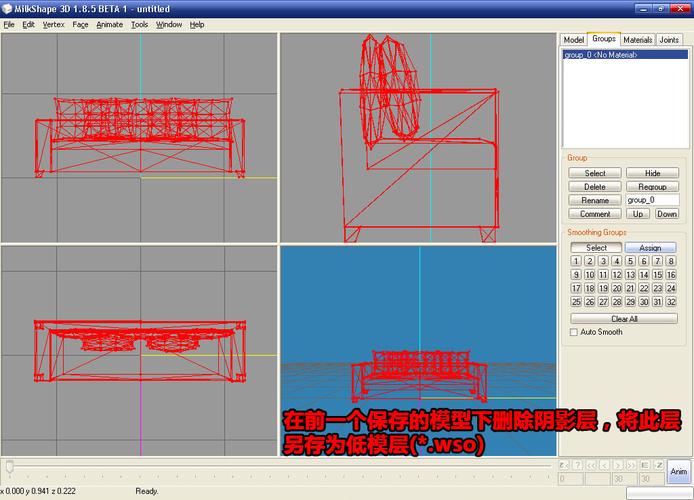
Task: Expand the Animate menu
Action: click(x=109, y=24)
